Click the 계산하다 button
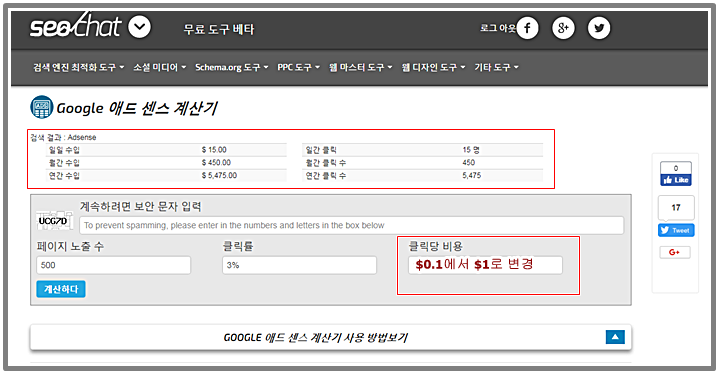 (x=61, y=289)
